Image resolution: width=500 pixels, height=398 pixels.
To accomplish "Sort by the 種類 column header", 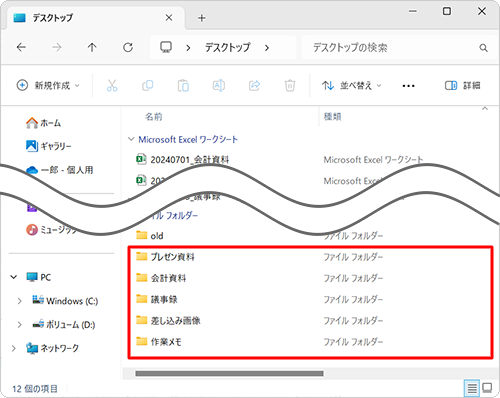I will (x=332, y=117).
